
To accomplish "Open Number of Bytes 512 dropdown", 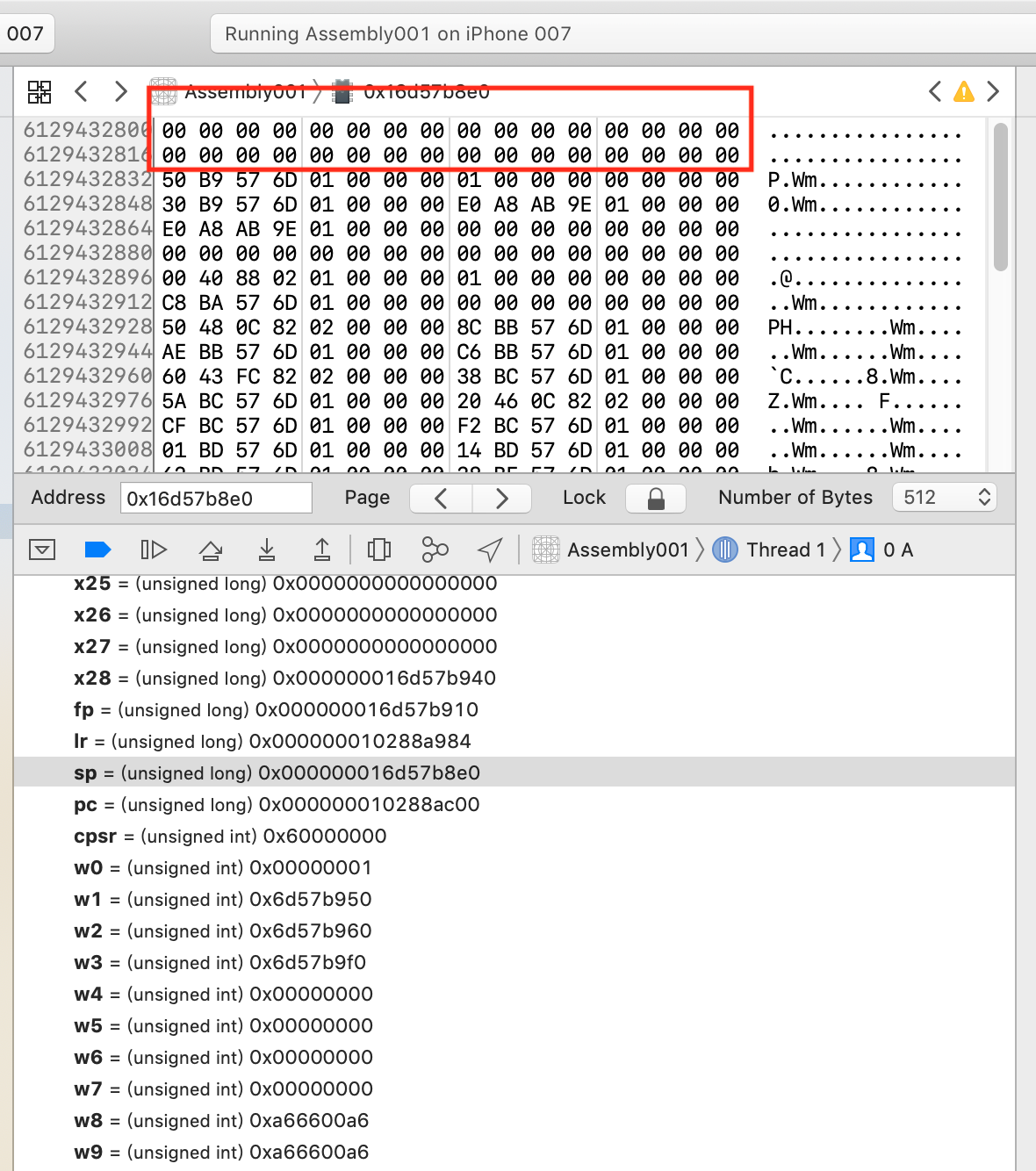I will [945, 498].
